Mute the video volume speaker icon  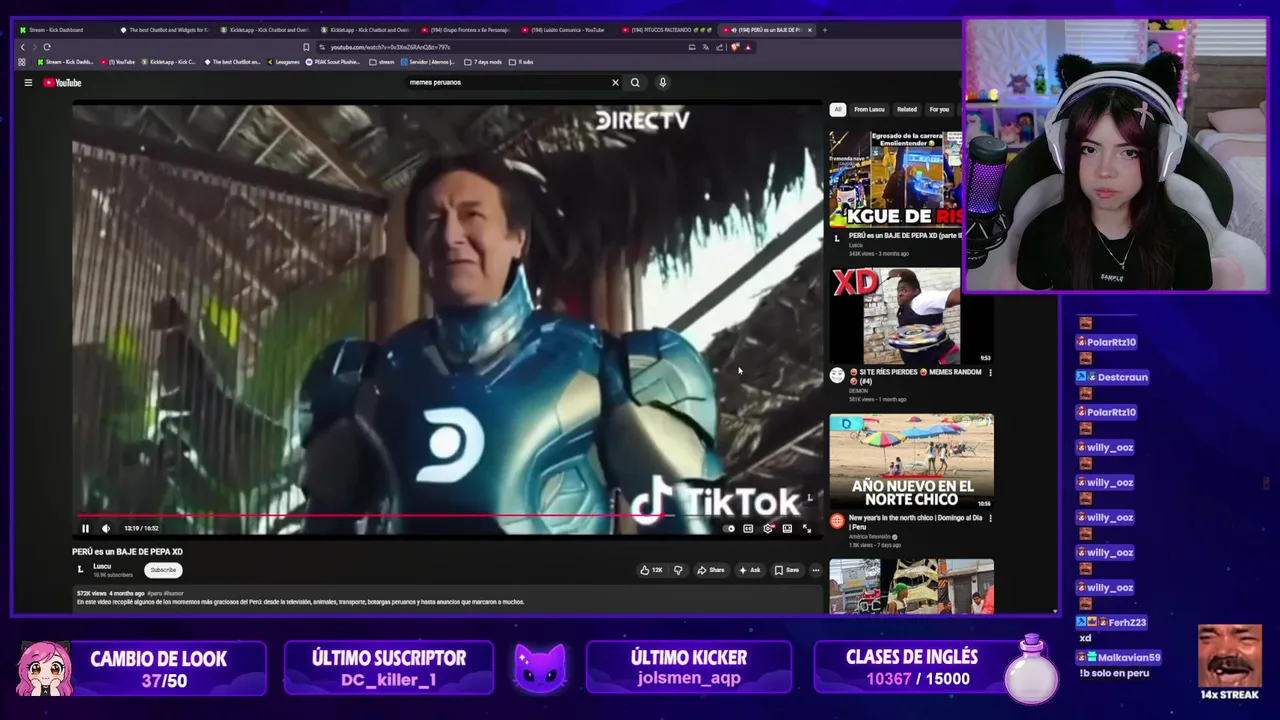[106, 528]
